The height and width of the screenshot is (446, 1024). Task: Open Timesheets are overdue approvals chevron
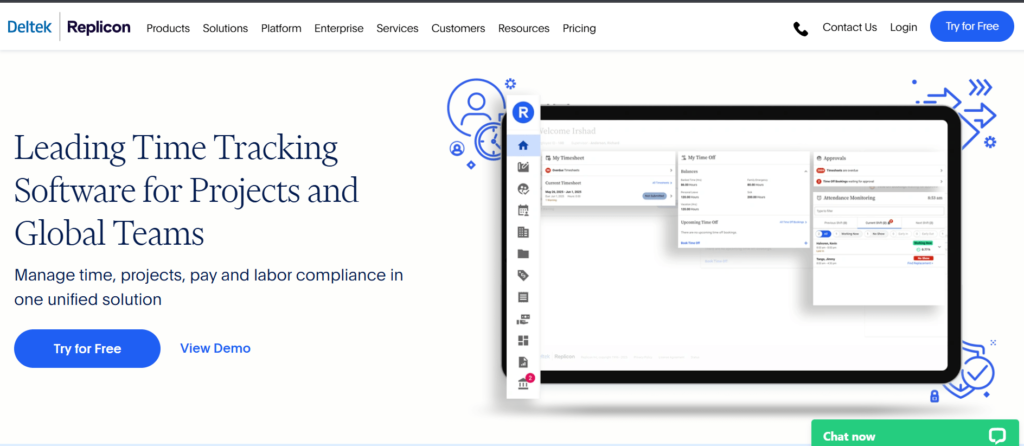point(941,170)
